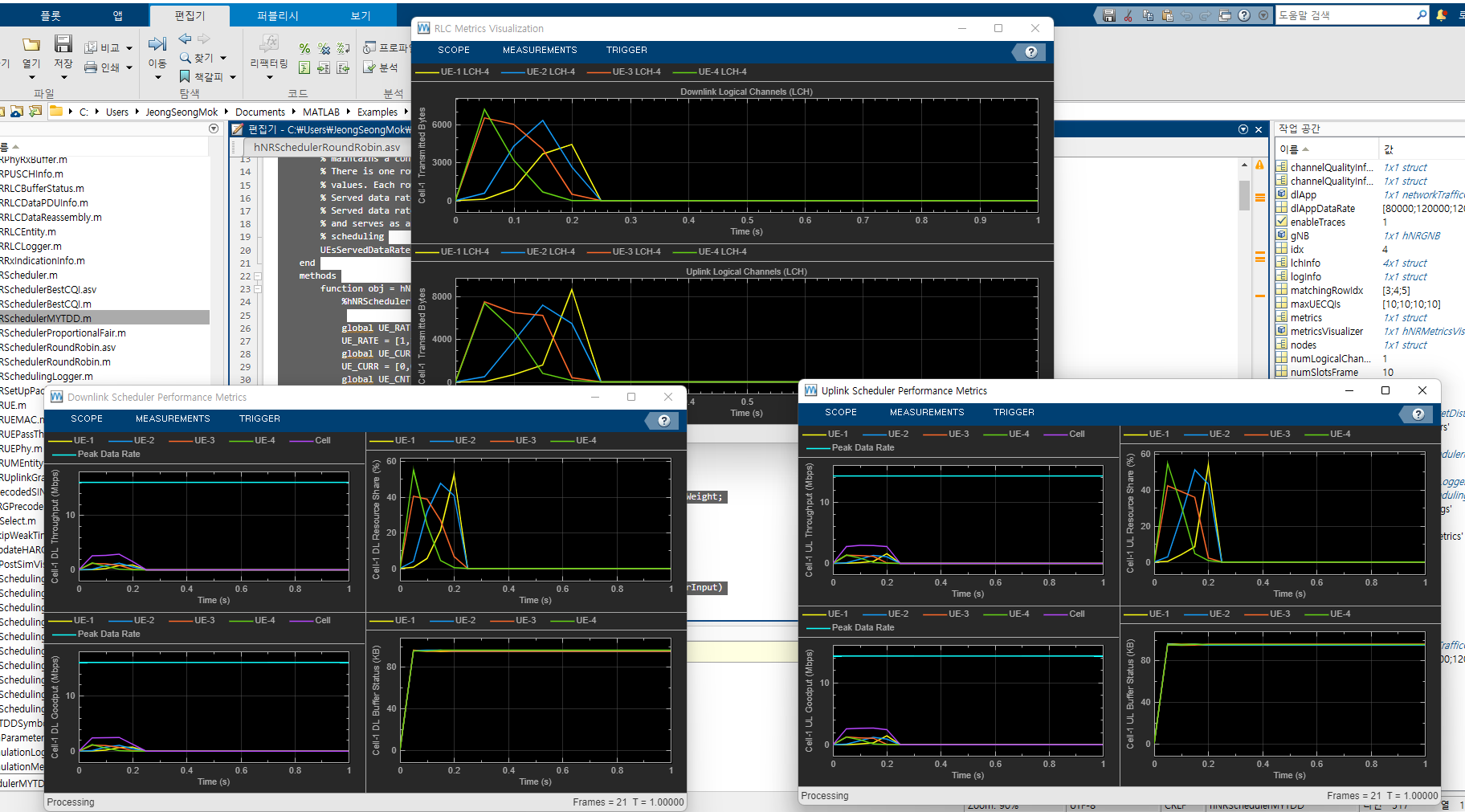1465x812 pixels.
Task: Open help with the quick access question icon
Action: pos(1244,15)
